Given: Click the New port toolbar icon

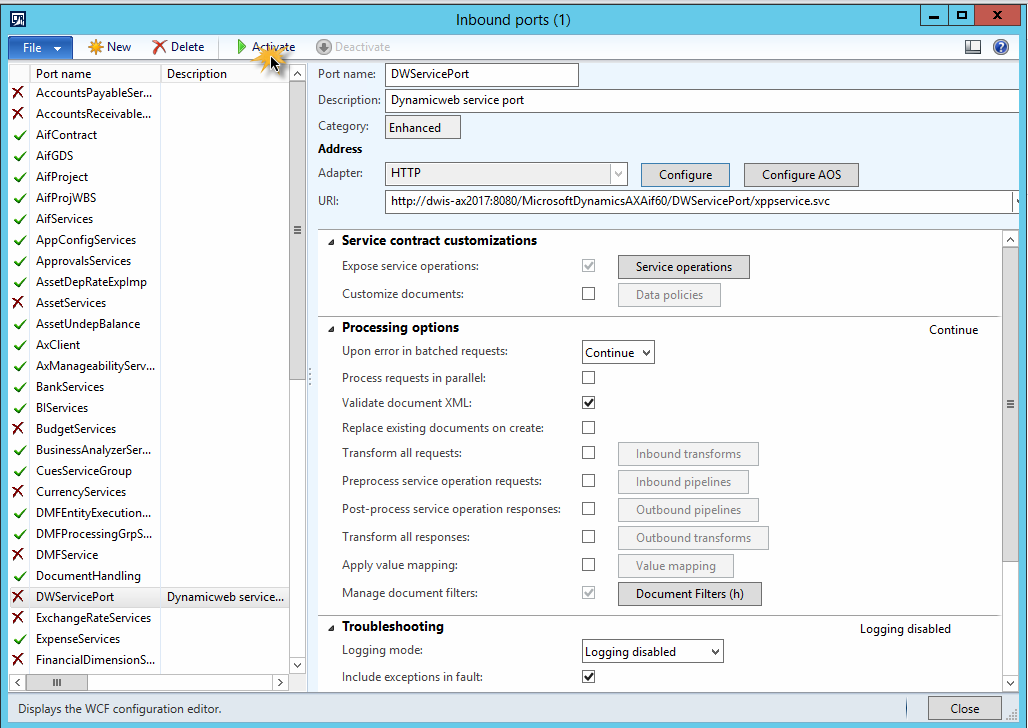Looking at the screenshot, I should pyautogui.click(x=96, y=47).
